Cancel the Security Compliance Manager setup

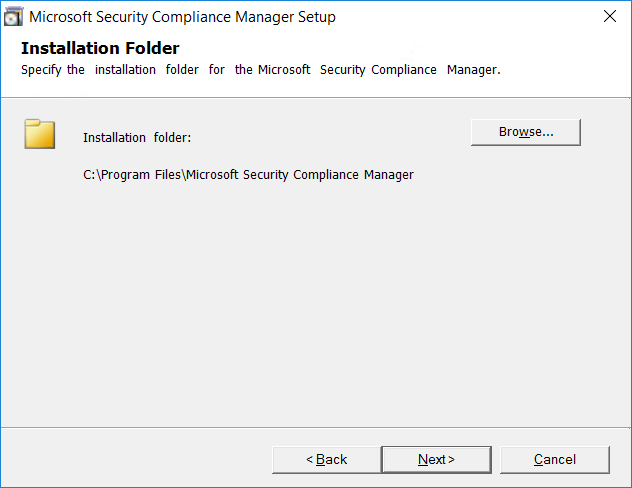point(555,459)
